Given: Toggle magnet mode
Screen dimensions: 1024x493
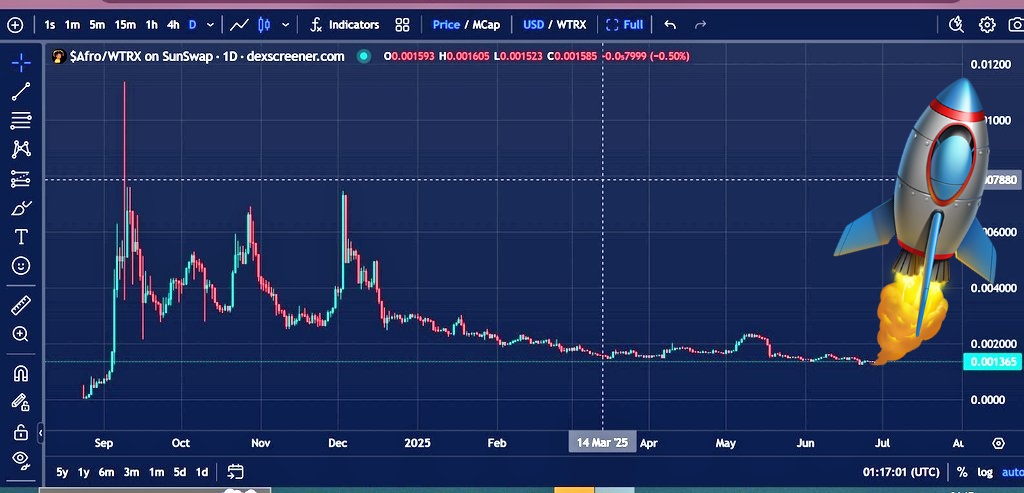Looking at the screenshot, I should point(21,374).
